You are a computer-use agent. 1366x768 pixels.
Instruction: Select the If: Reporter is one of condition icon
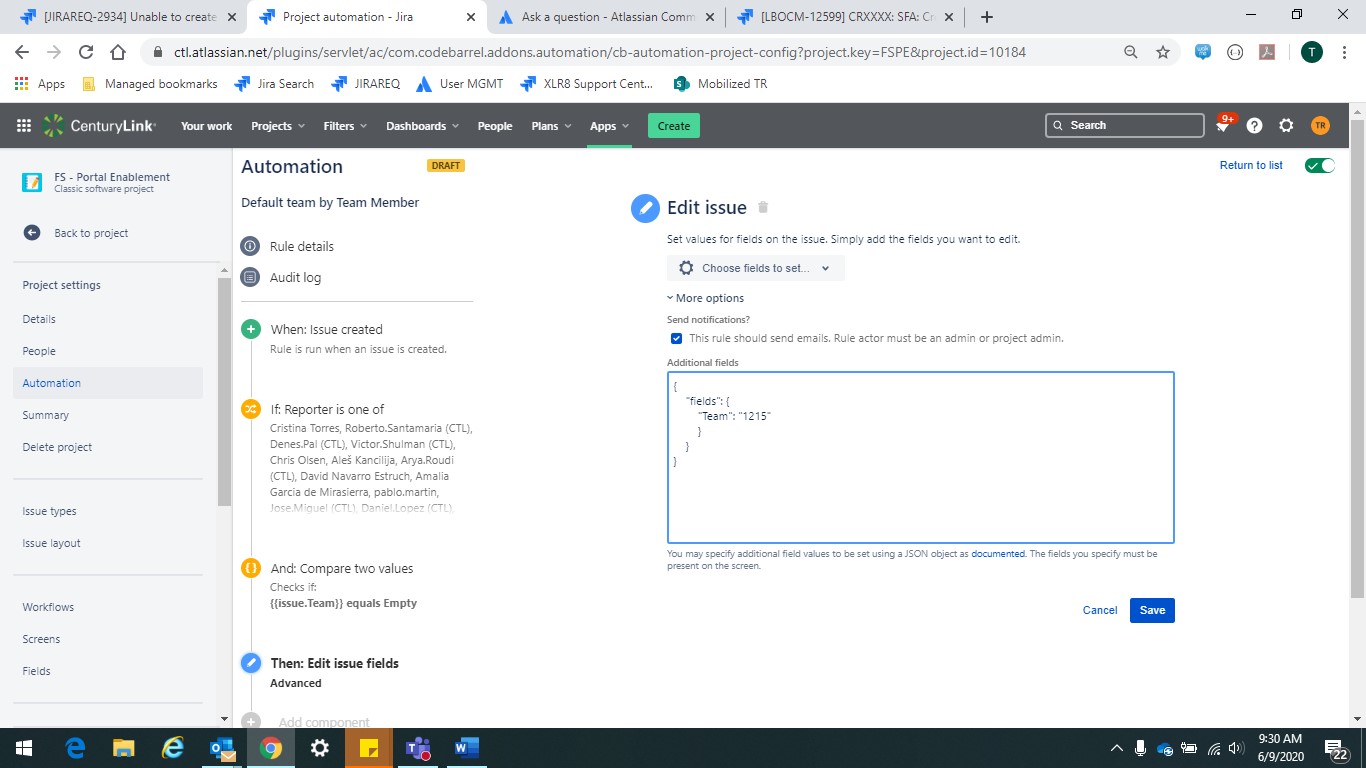pos(251,409)
